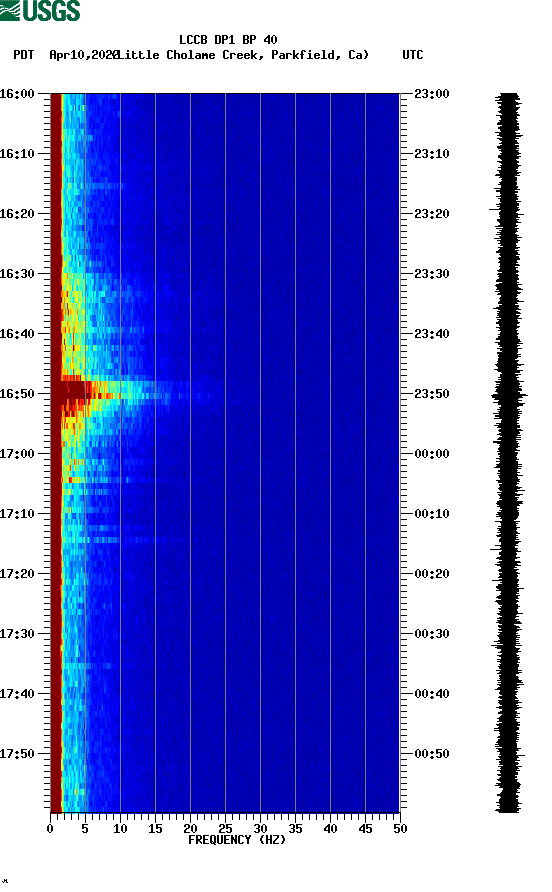
Task: Click the 00:20 UTC time label
Action: tap(432, 574)
